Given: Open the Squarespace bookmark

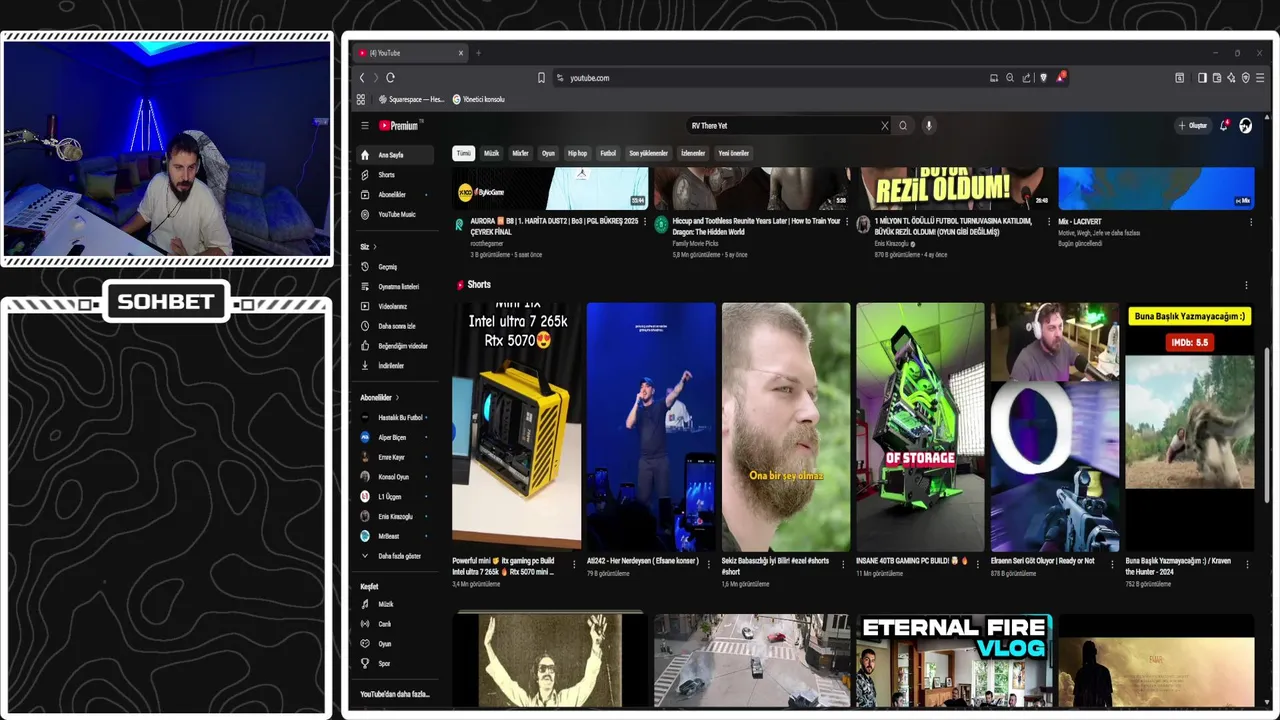Looking at the screenshot, I should click(x=412, y=100).
